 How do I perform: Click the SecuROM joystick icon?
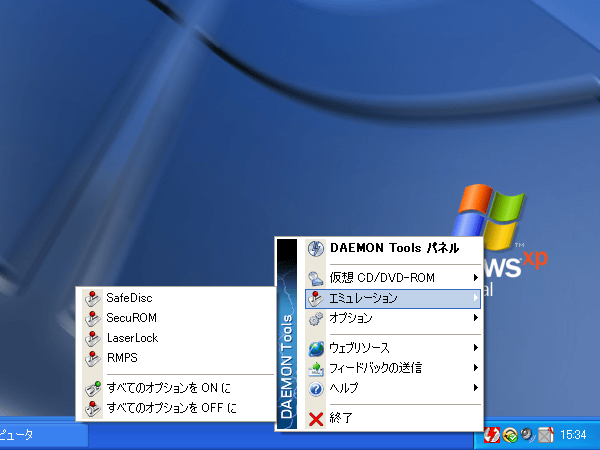(x=92, y=319)
